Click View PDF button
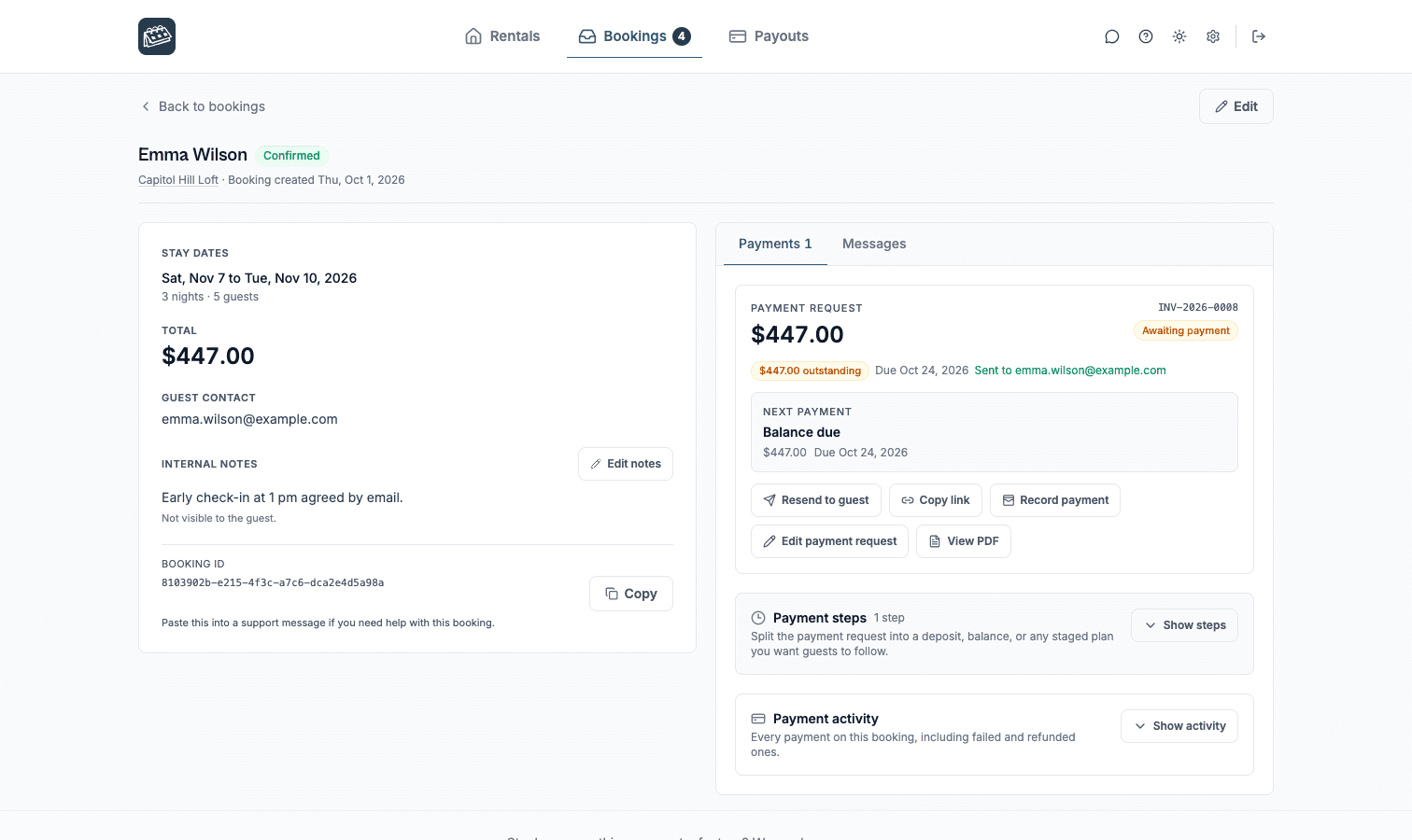This screenshot has height=840, width=1412. 964,541
